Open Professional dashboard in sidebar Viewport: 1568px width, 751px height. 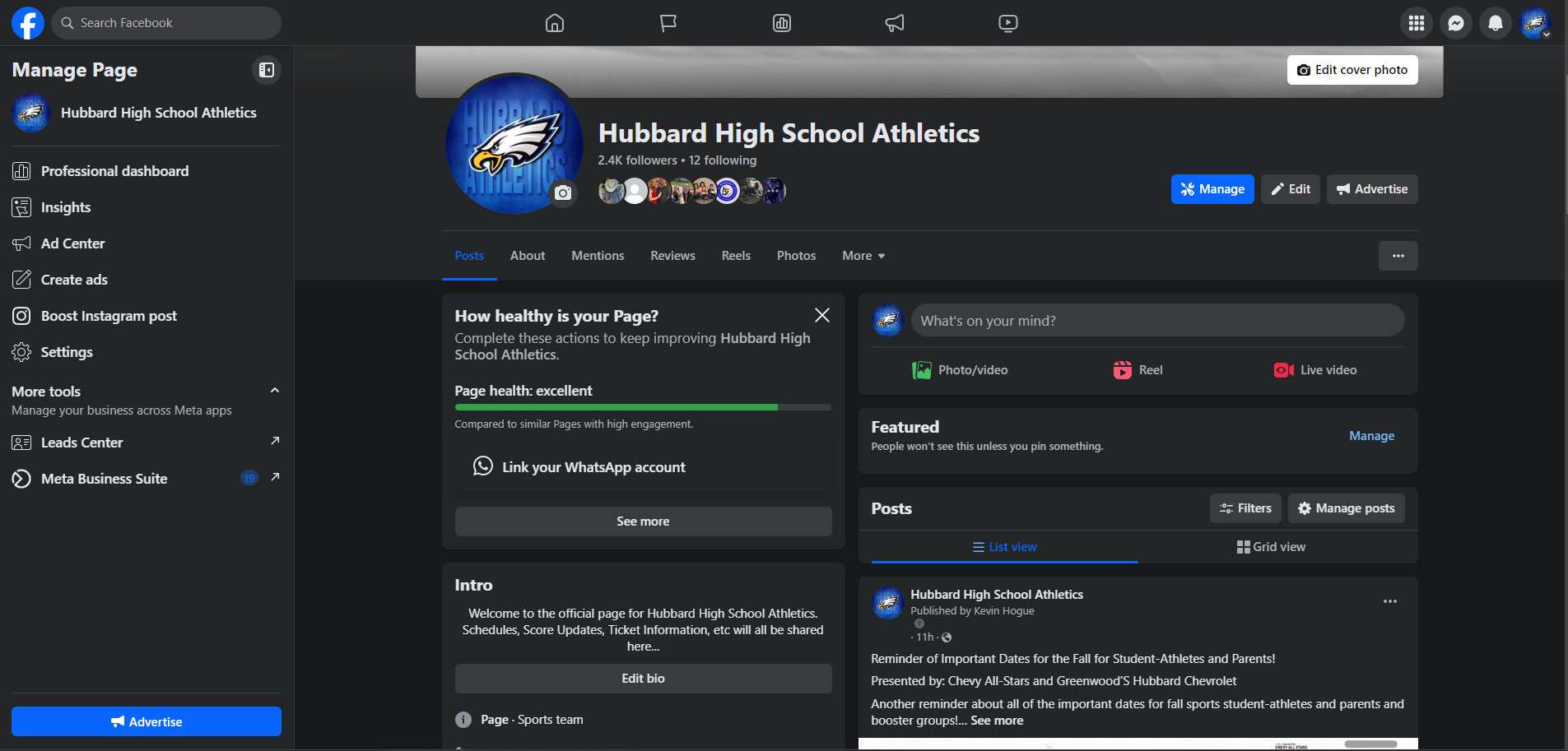[x=147, y=171]
